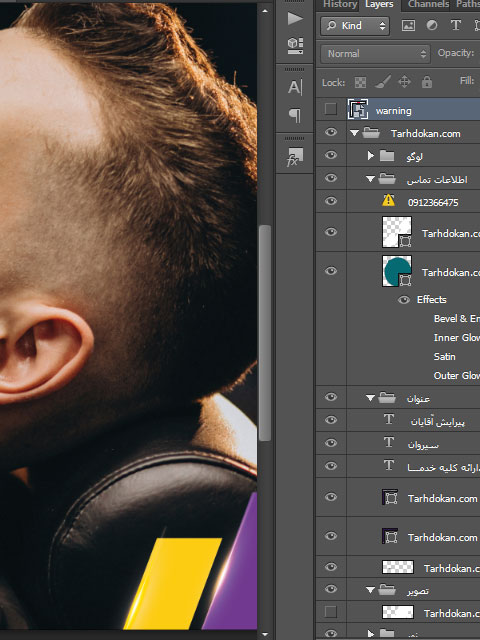Viewport: 480px width, 640px height.
Task: Click text layer icon for سیروان
Action: coord(389,443)
